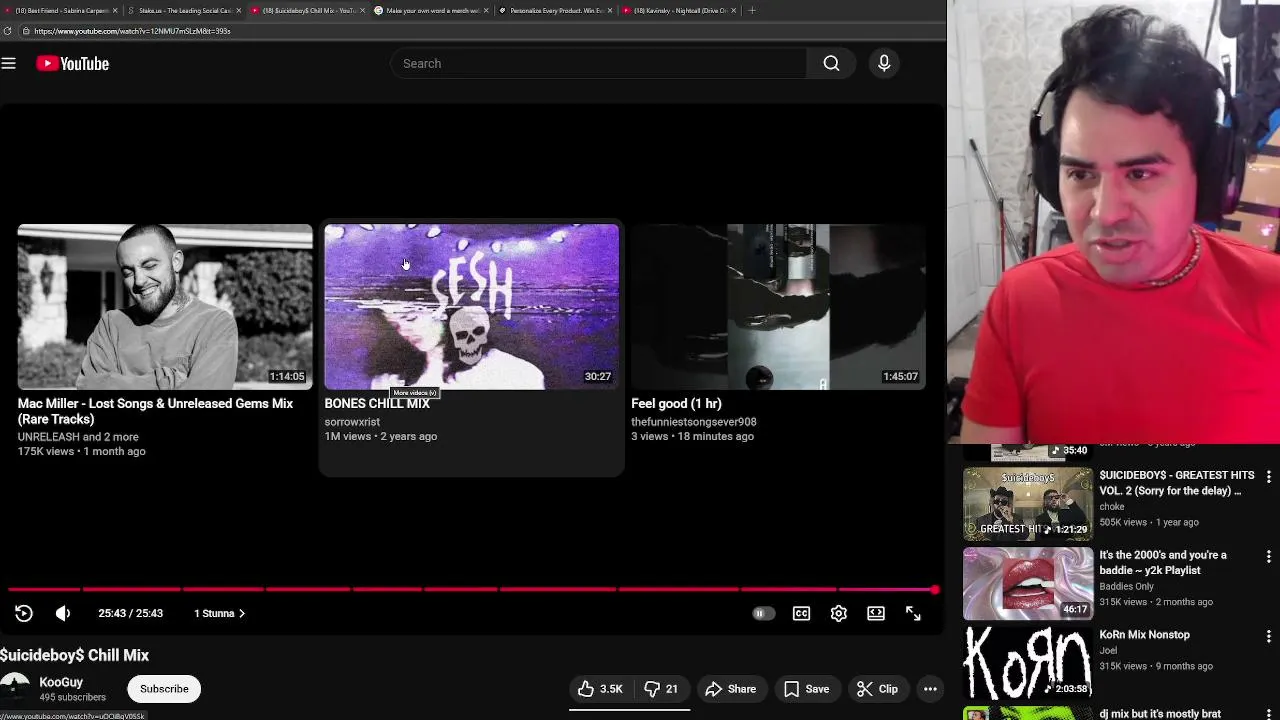Open options for the y2k Playlist video
1280x720 pixels.
tap(1268, 556)
